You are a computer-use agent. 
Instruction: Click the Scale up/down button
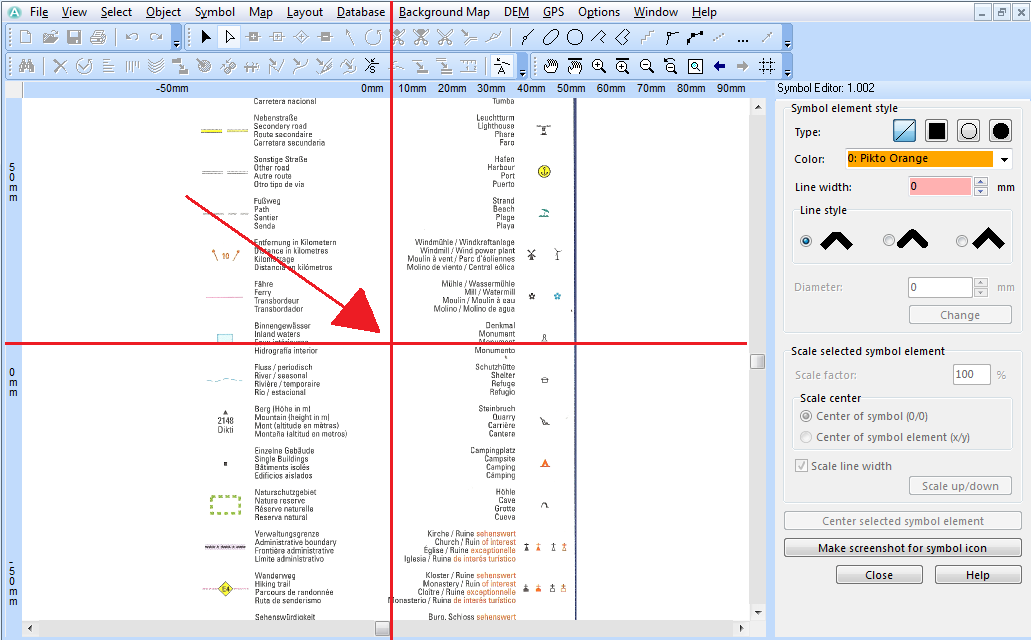coord(960,486)
